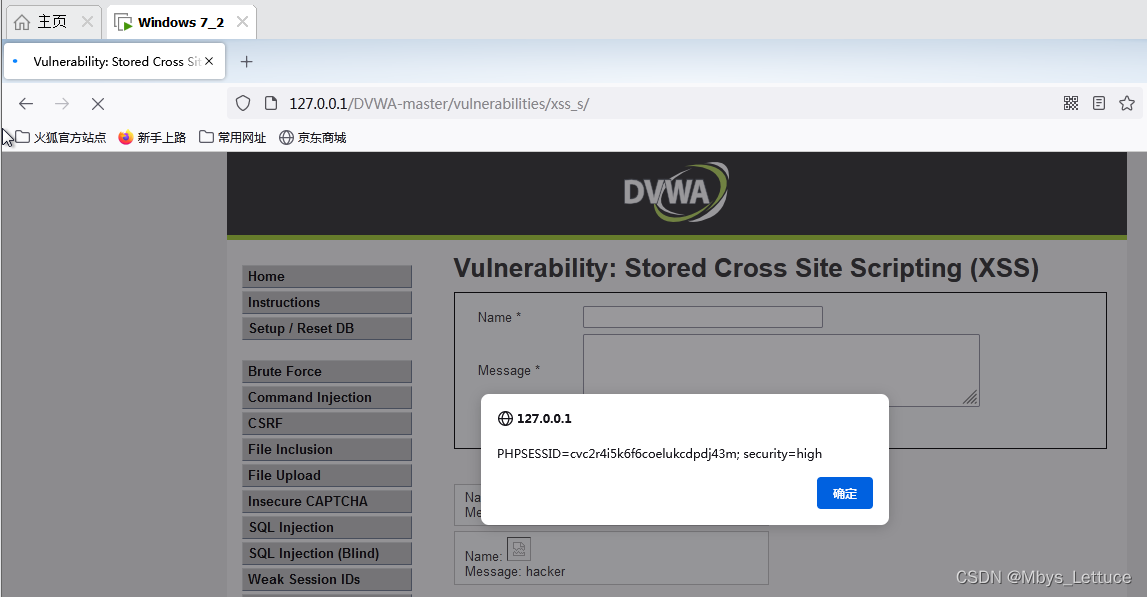Screen dimensions: 1147x597
Task: Open Setup / Reset DB page
Action: point(327,328)
